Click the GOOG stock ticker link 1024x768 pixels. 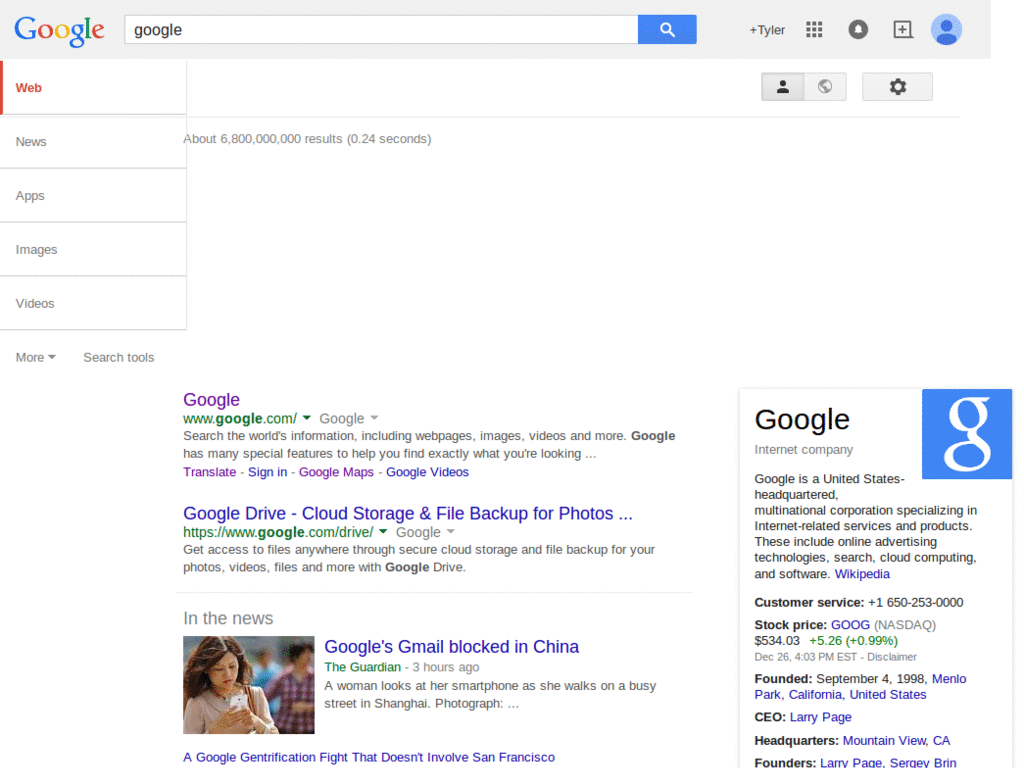[x=850, y=625]
